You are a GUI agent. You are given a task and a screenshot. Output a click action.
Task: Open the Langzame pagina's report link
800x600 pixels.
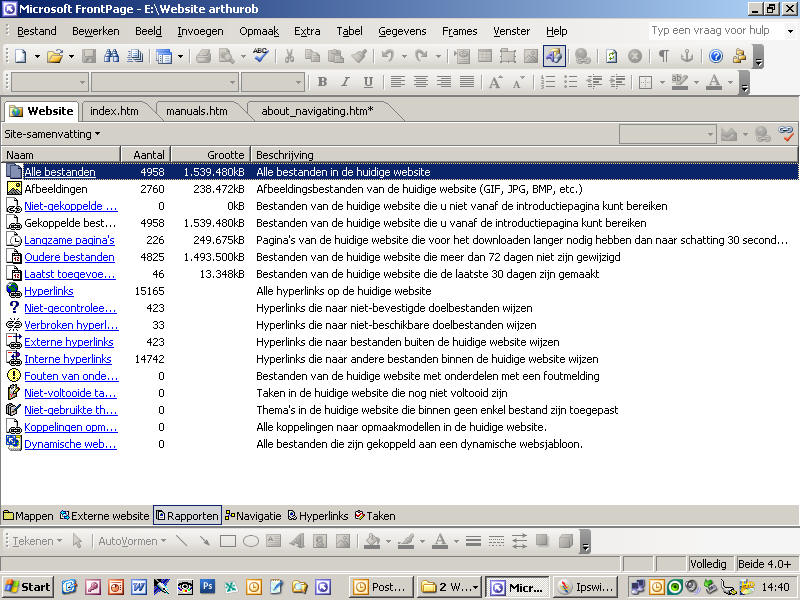69,240
